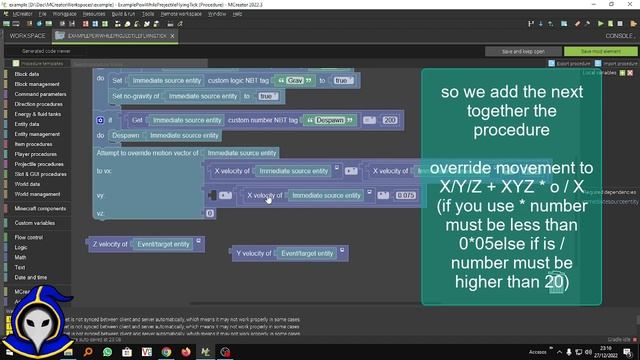Click the green Save mod element button
This screenshot has width=640, height=360.
[600, 51]
